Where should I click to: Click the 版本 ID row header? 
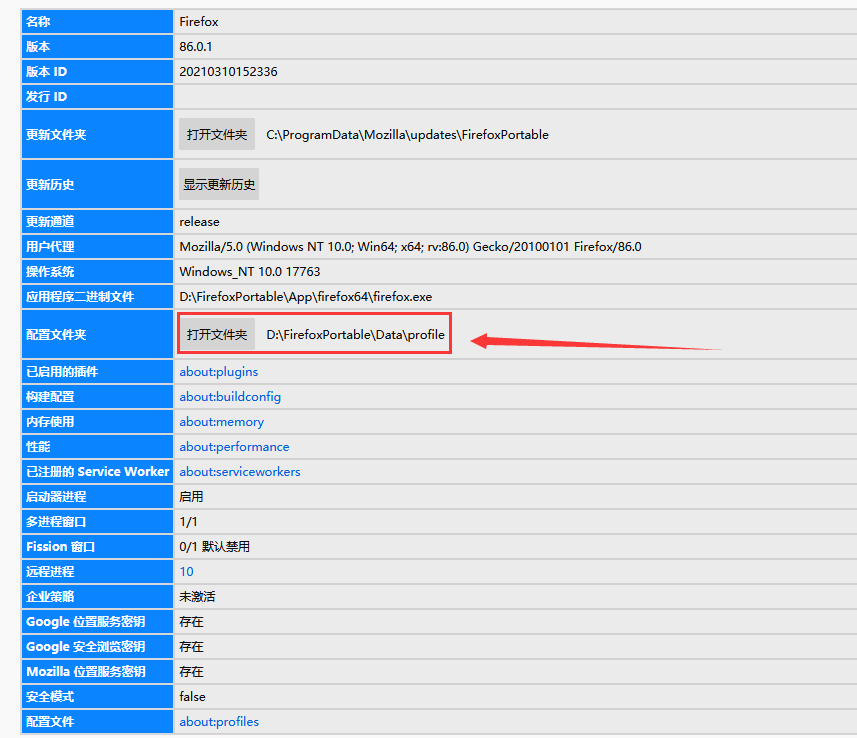97,72
